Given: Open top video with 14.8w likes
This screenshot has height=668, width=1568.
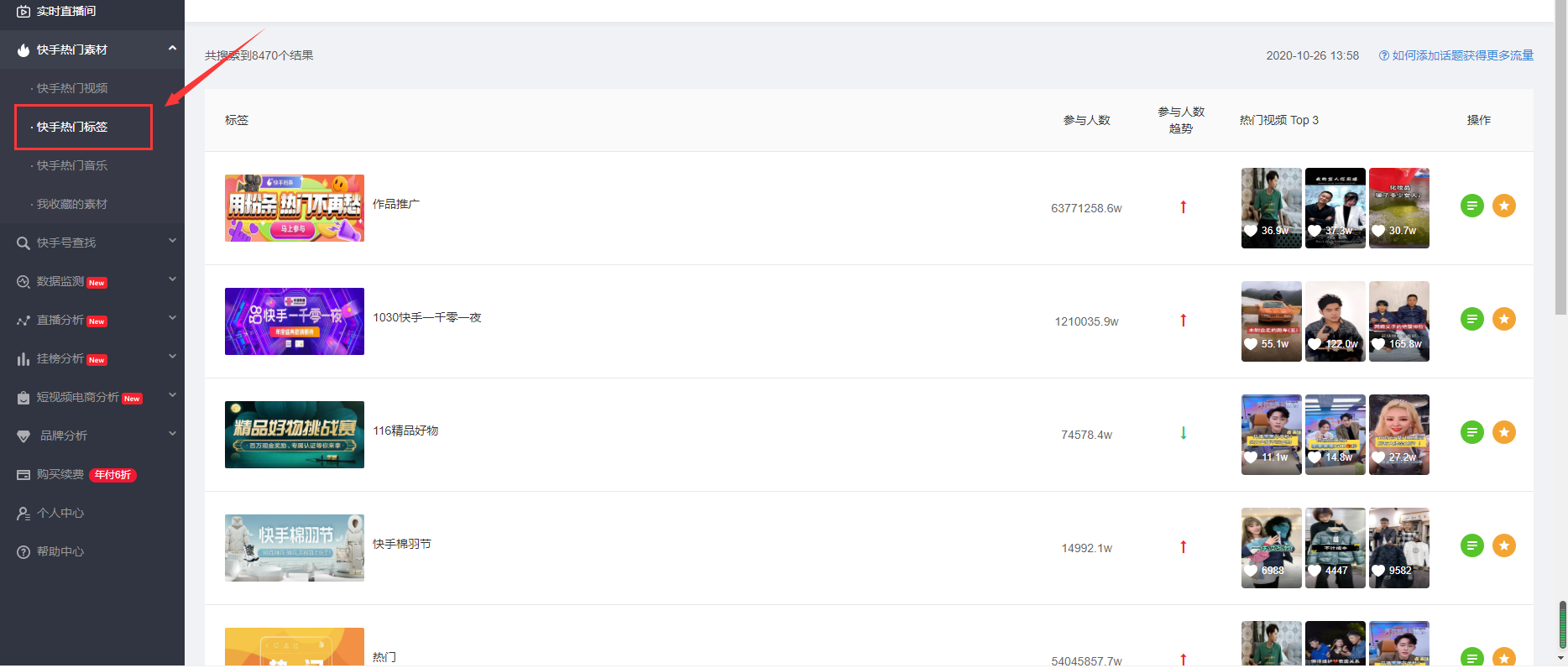Looking at the screenshot, I should click(1335, 435).
